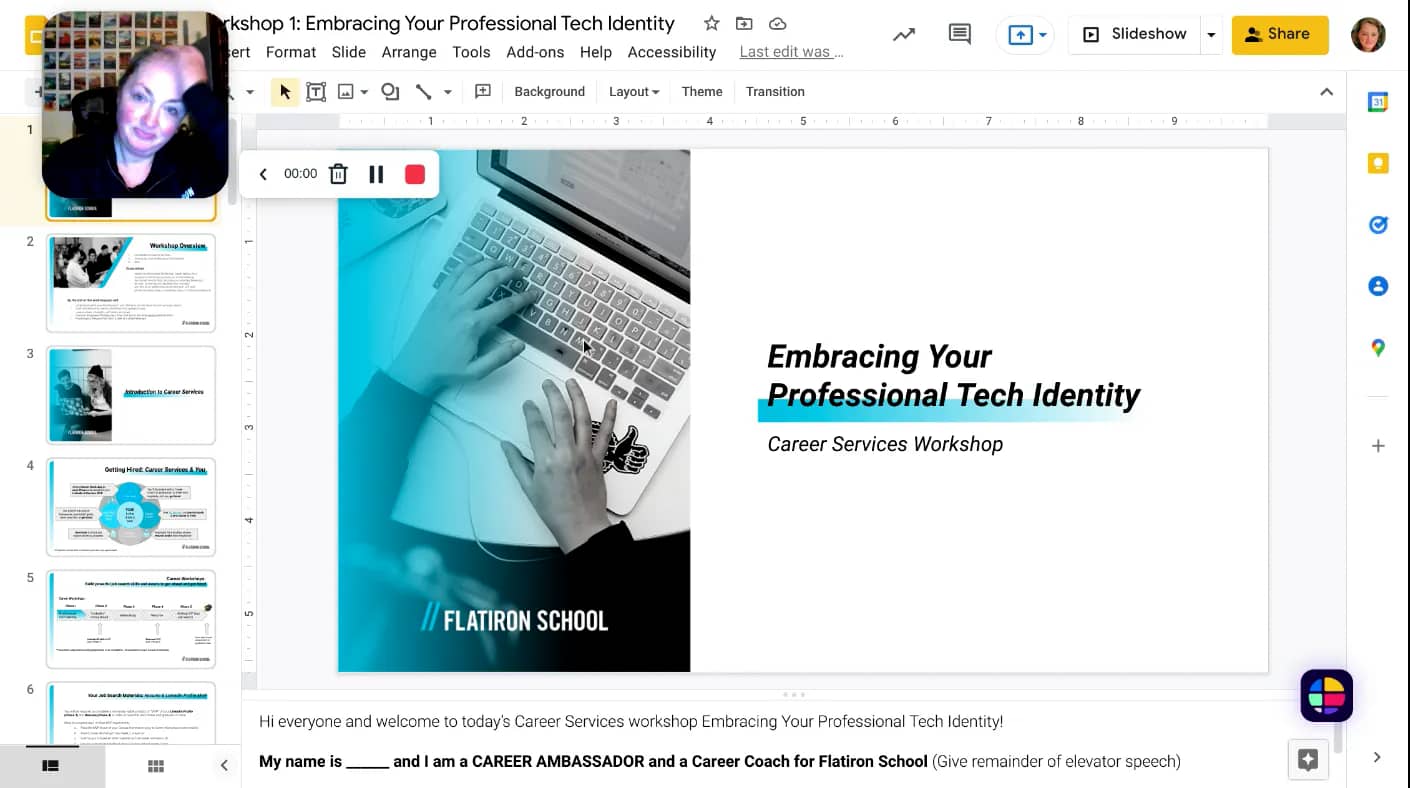Open the line type dropdown arrow

tap(447, 92)
